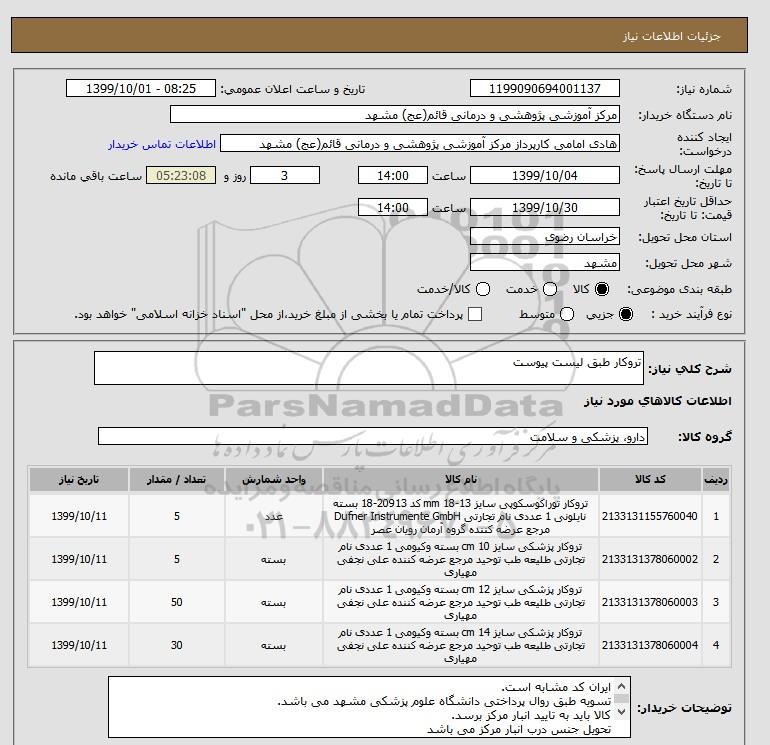This screenshot has height=745, width=770.
Task: Click the نام کالا column header
Action: [x=461, y=479]
